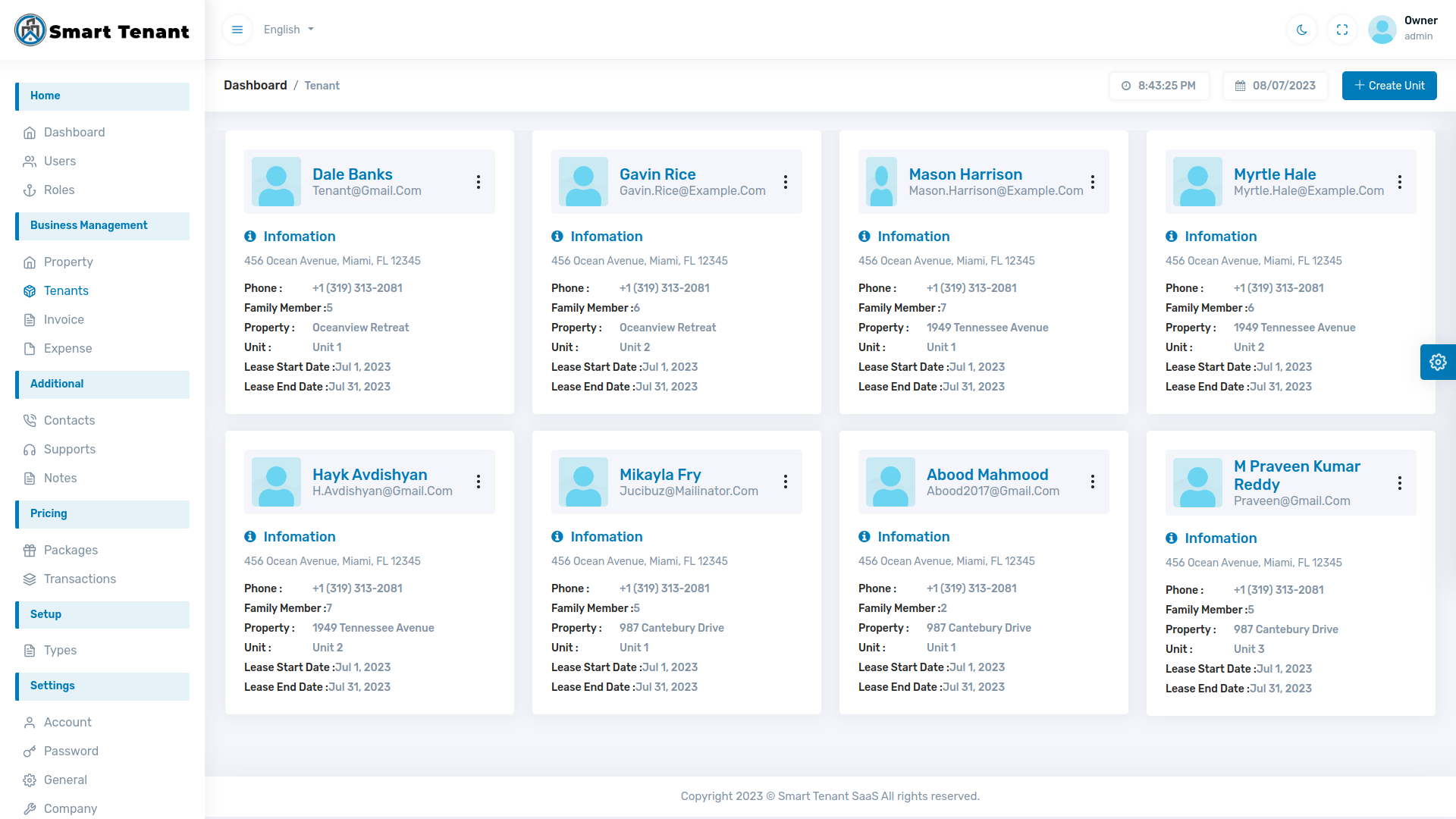The height and width of the screenshot is (819, 1456).
Task: Open English language dropdown
Action: click(288, 30)
